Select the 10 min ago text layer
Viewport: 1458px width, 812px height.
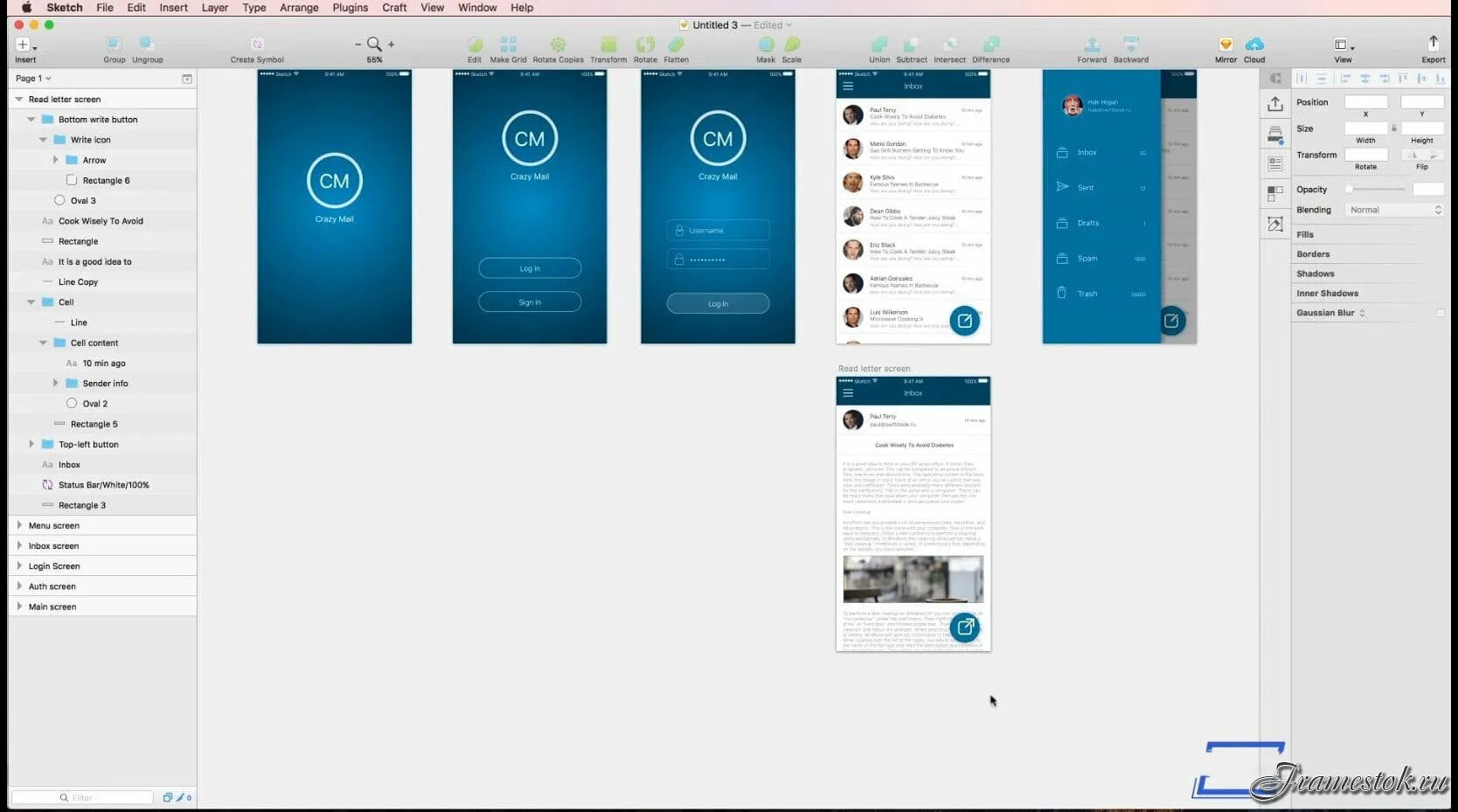(x=104, y=364)
